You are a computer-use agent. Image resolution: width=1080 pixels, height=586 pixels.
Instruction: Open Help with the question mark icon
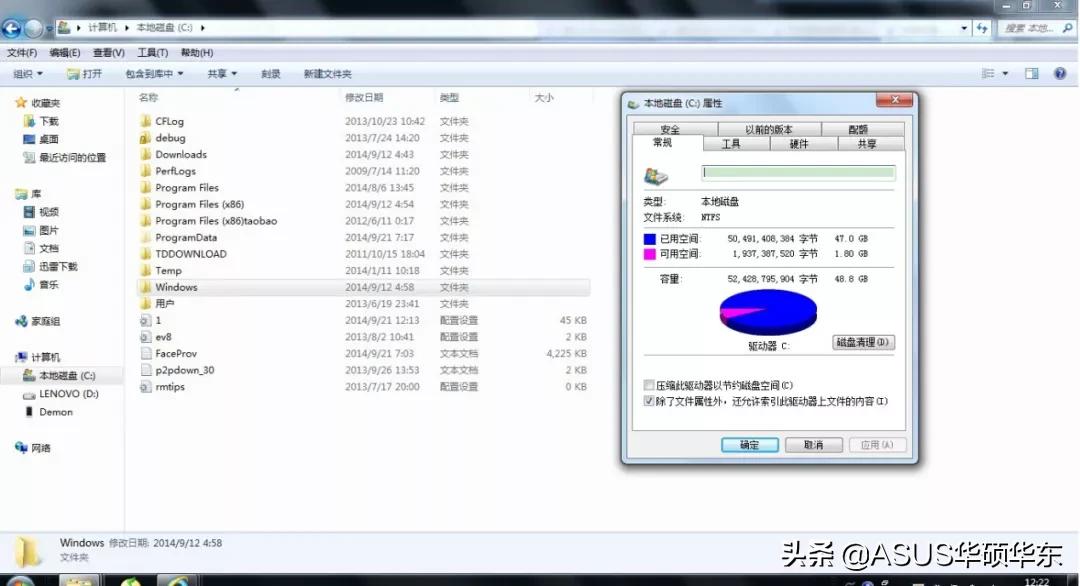(x=1060, y=72)
